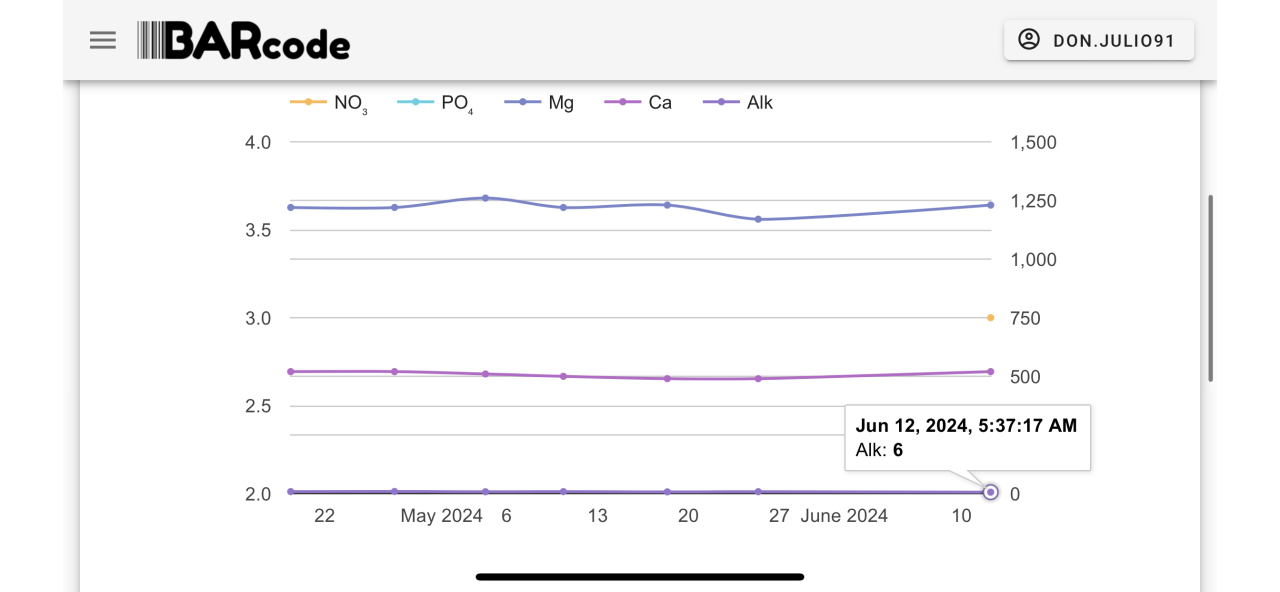The image size is (1280, 592).
Task: Click the first Mg data point at left
Action: tap(291, 207)
